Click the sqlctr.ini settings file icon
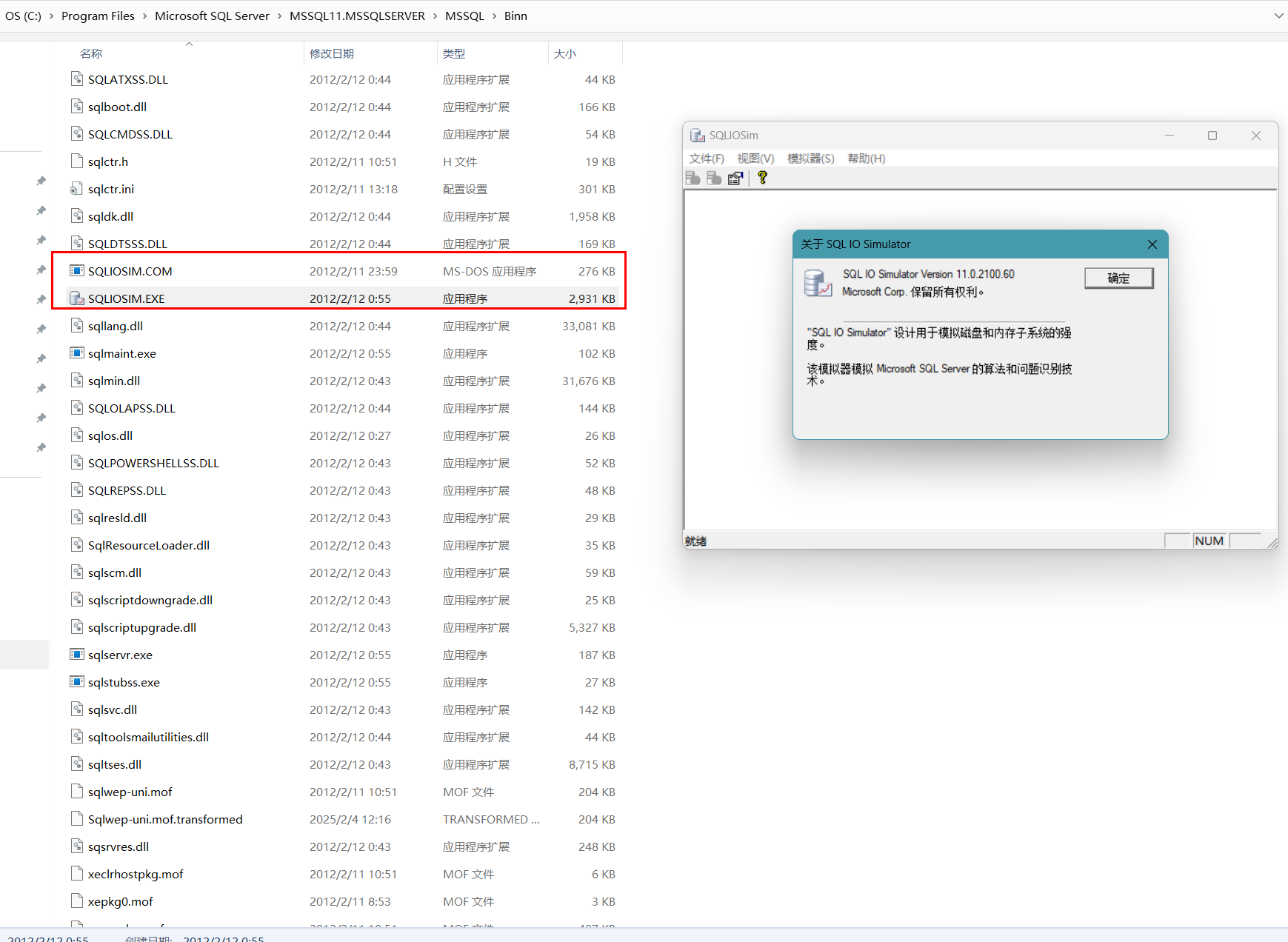Viewport: 1288px width, 942px height. point(76,189)
